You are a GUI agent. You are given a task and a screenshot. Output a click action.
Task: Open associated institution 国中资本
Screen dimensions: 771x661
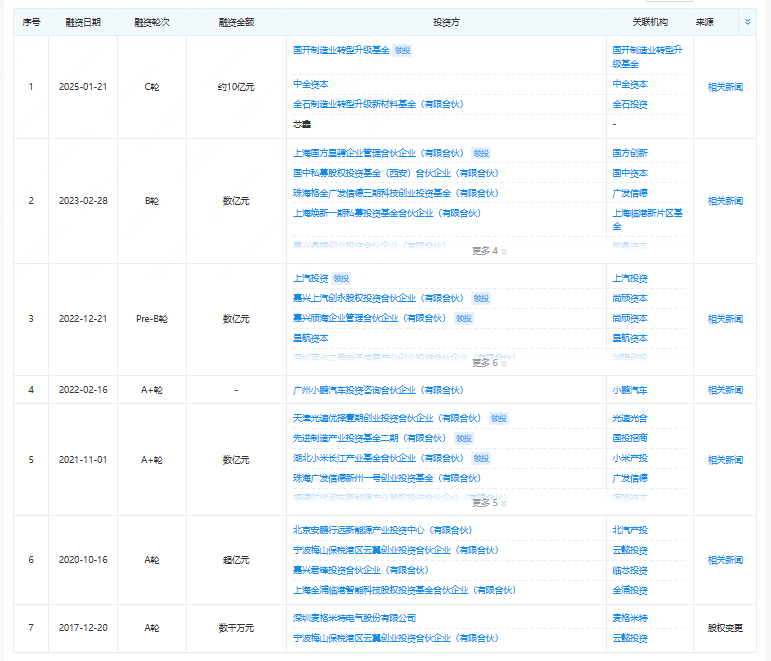pyautogui.click(x=630, y=173)
